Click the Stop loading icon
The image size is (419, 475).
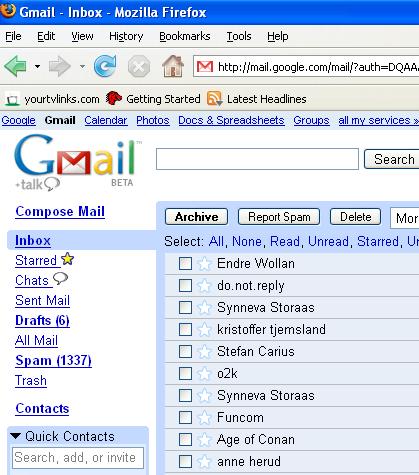(x=139, y=66)
